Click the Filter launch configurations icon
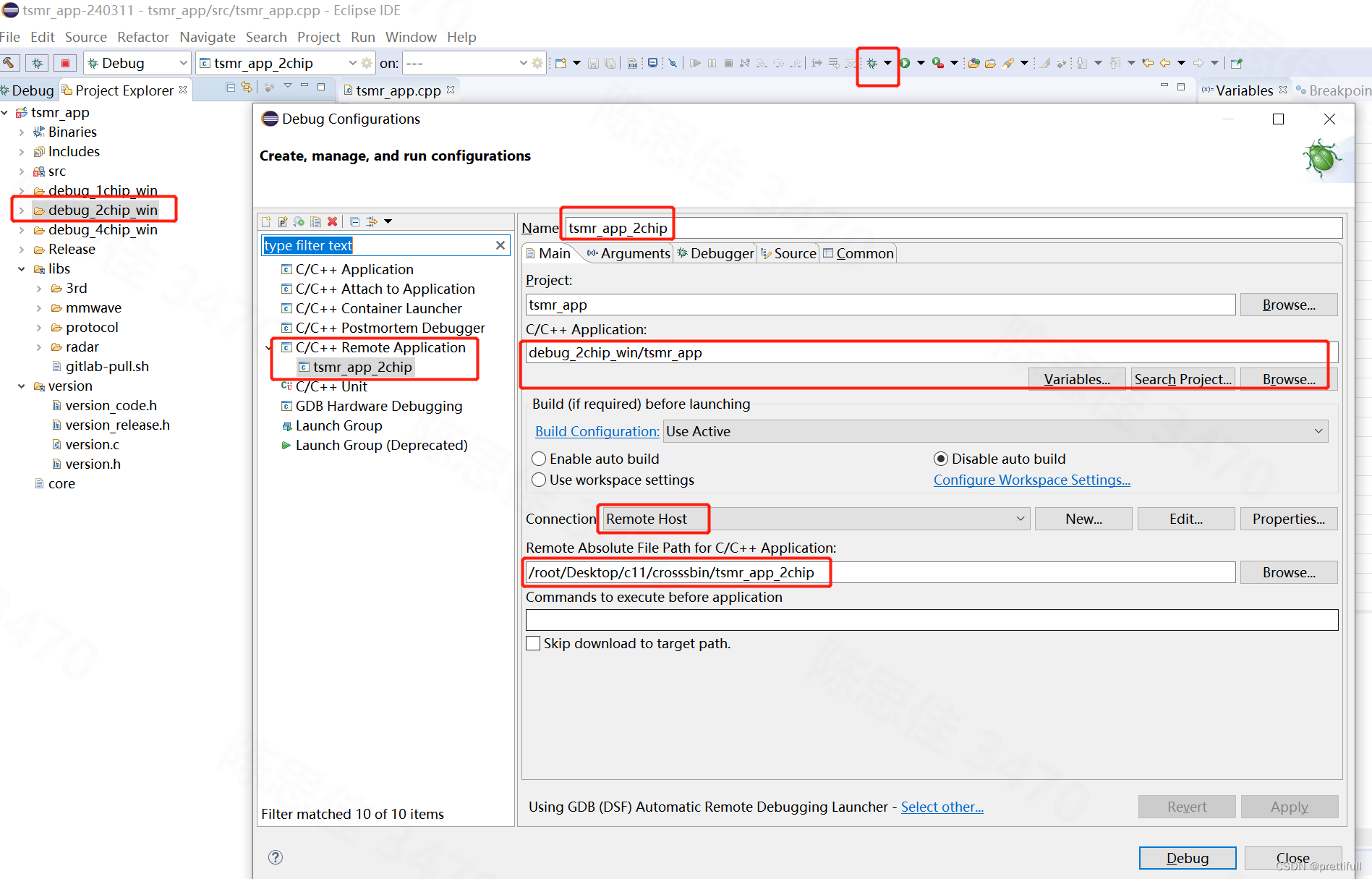 point(372,221)
